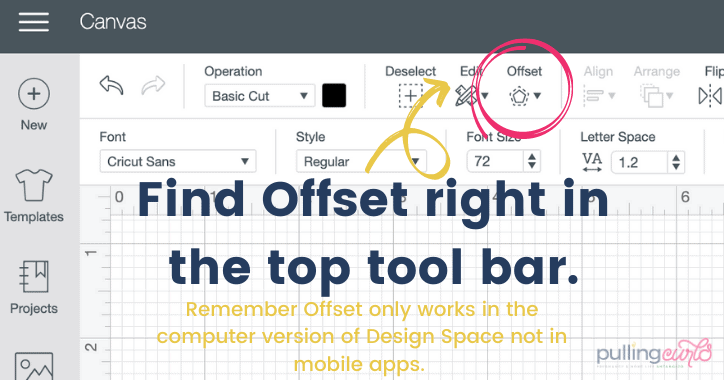Viewport: 724px width, 380px height.
Task: Open the Cricut Sans font dropdown
Action: 178,161
